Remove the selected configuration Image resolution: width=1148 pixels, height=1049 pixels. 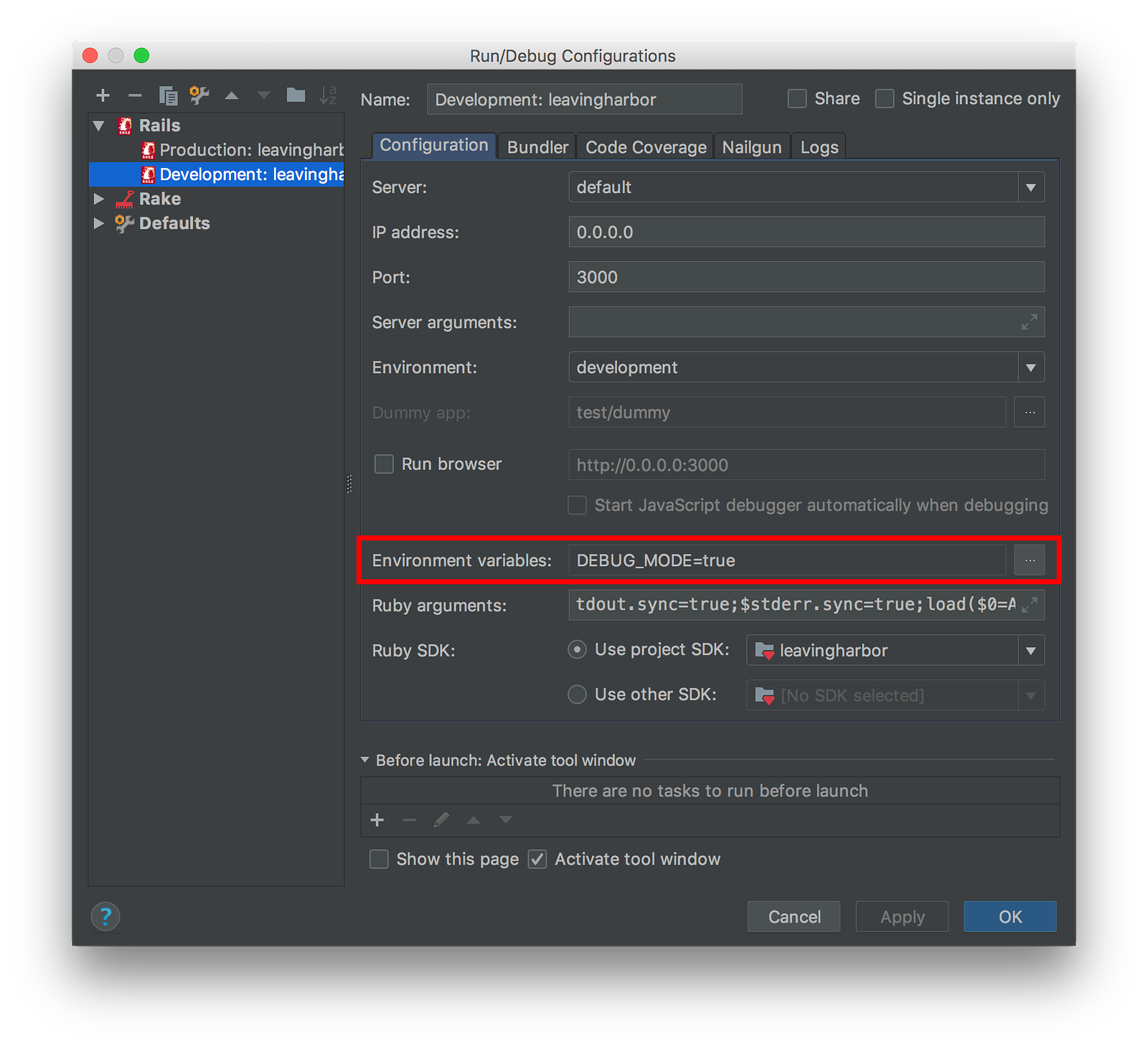tap(135, 94)
